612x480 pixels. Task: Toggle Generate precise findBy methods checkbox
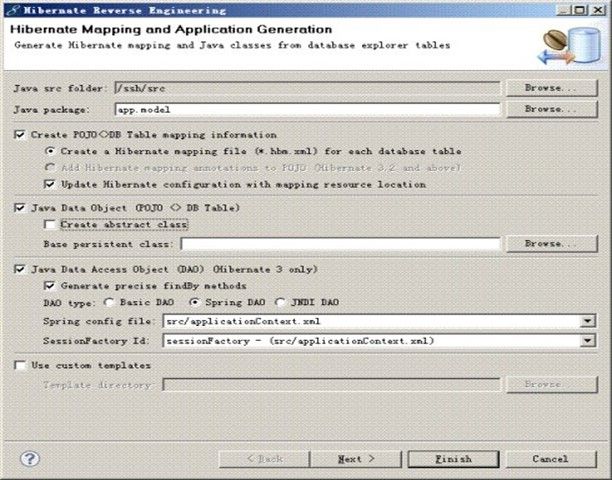[x=50, y=286]
